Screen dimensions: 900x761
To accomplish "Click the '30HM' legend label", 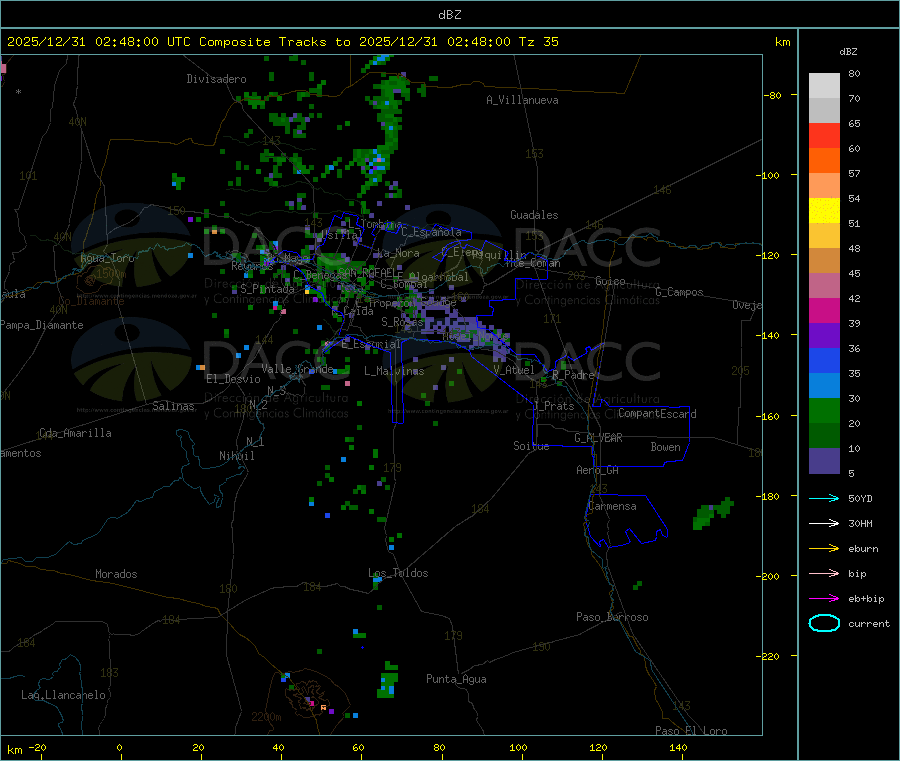I will (x=860, y=523).
